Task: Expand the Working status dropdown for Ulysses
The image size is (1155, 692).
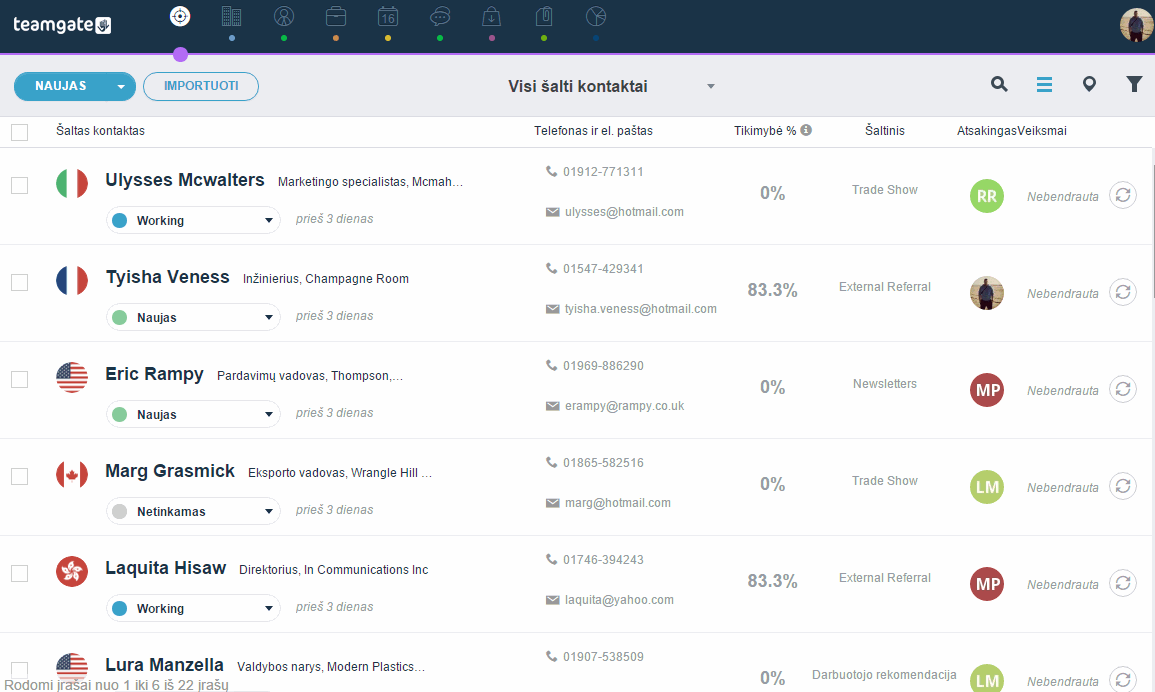Action: click(x=193, y=220)
